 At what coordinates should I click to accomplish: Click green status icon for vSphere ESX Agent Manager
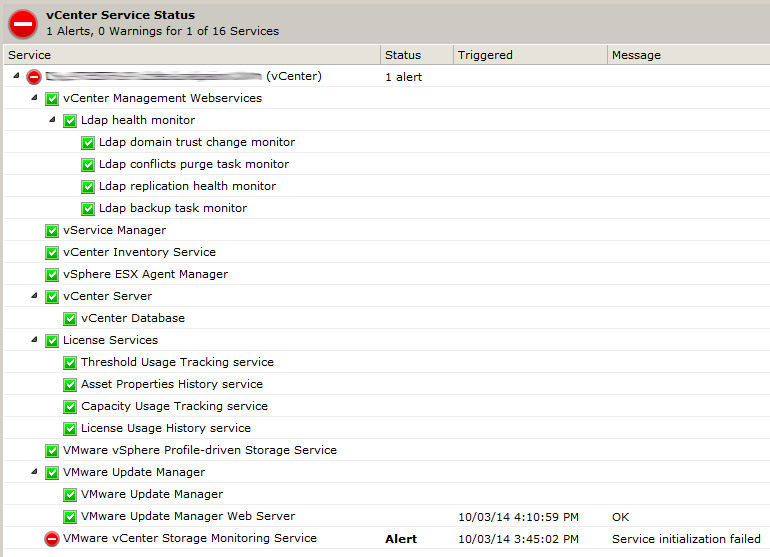click(x=52, y=275)
